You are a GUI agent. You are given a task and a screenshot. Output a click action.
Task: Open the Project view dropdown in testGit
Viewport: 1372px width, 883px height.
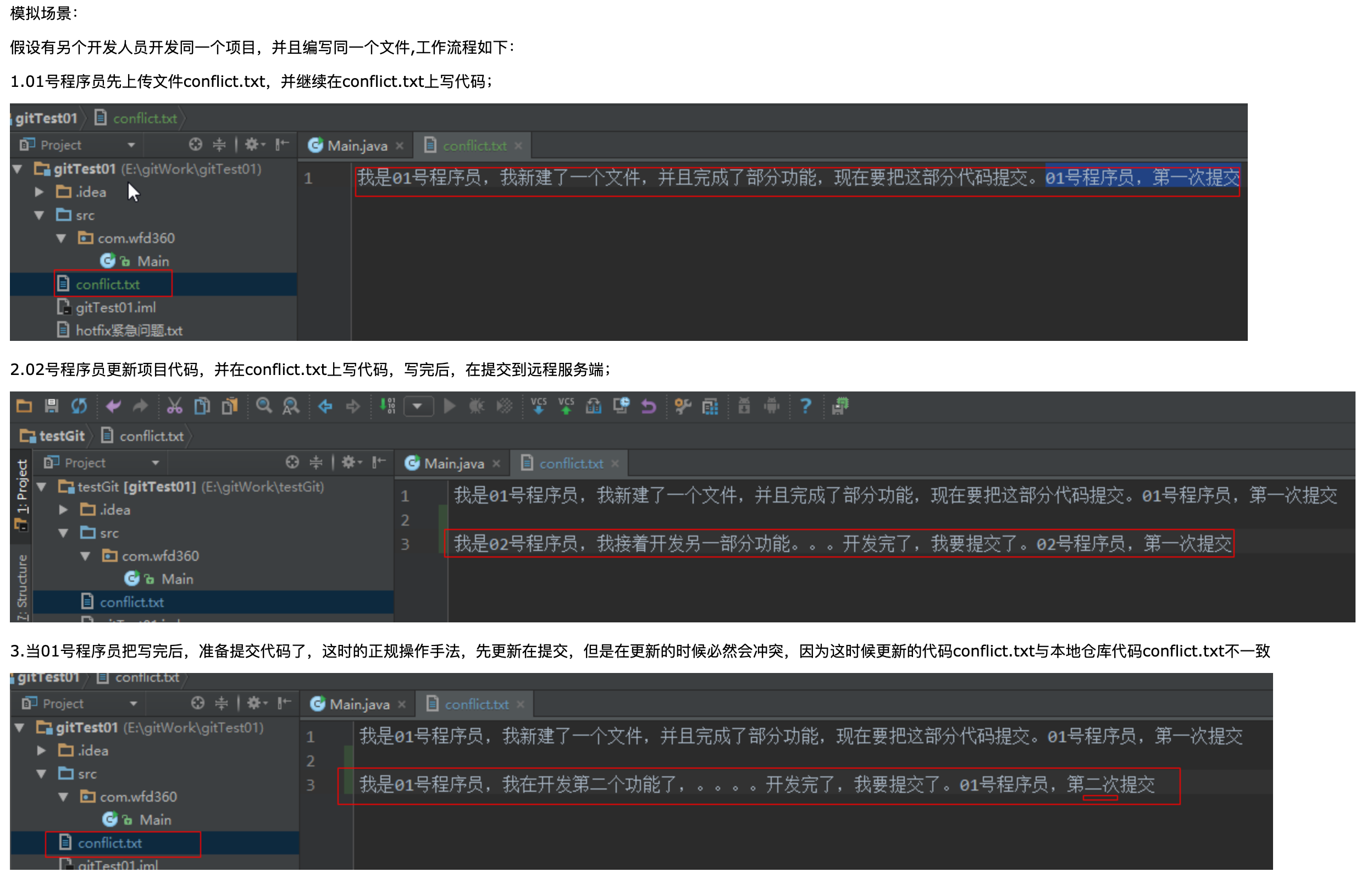coord(156,463)
